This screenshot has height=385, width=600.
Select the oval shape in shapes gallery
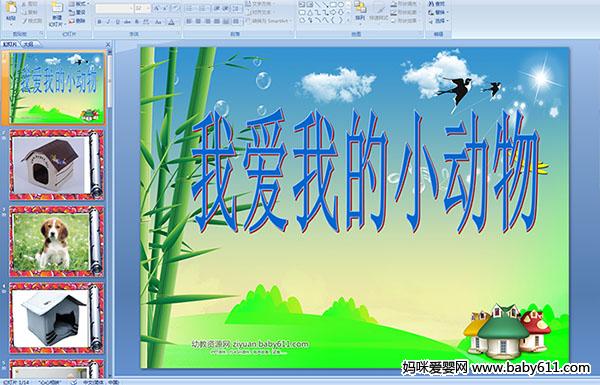coord(341,4)
